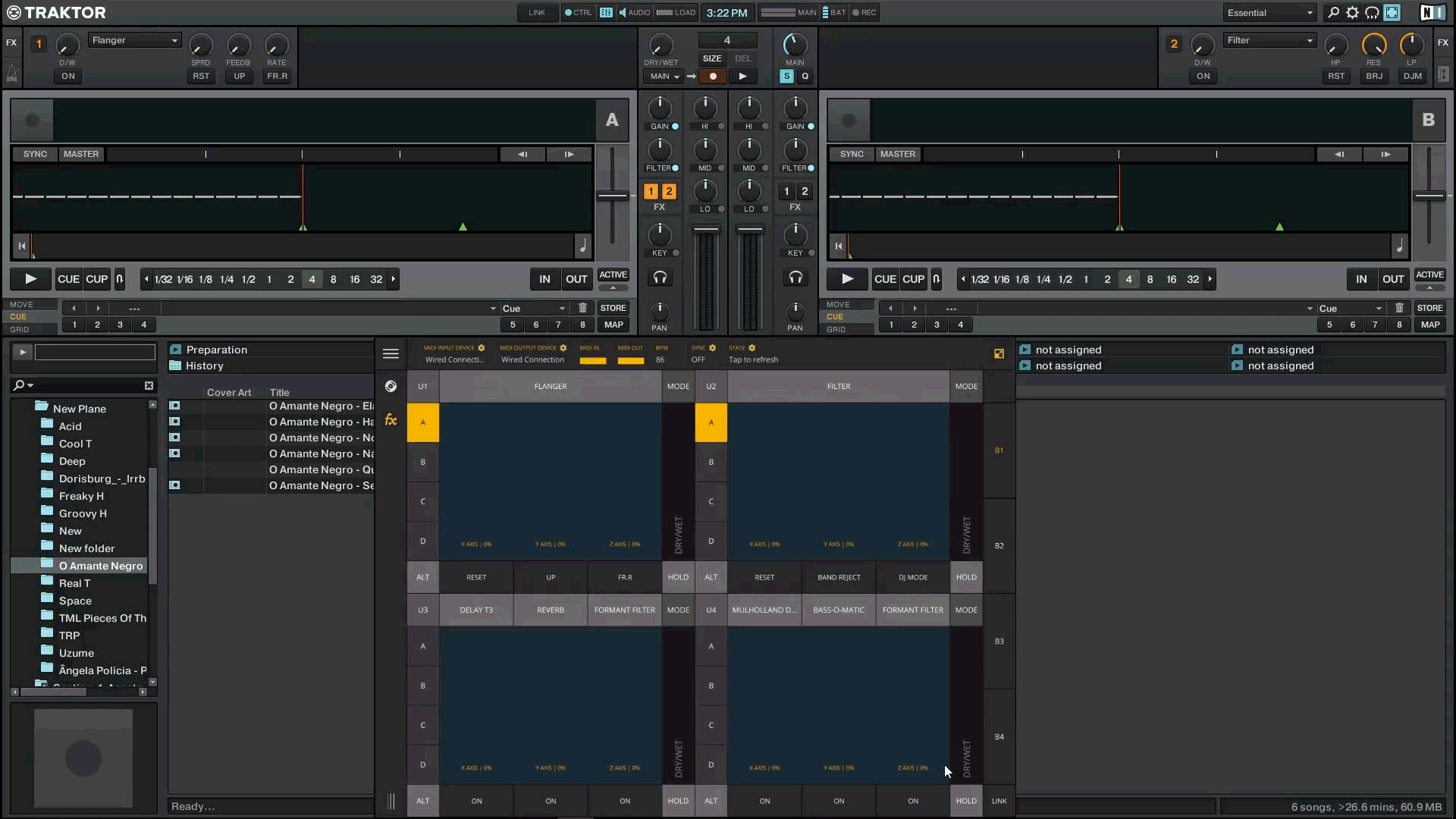Viewport: 1456px width, 819px height.
Task: Select the Flanger effect reset icon RST
Action: click(x=201, y=76)
